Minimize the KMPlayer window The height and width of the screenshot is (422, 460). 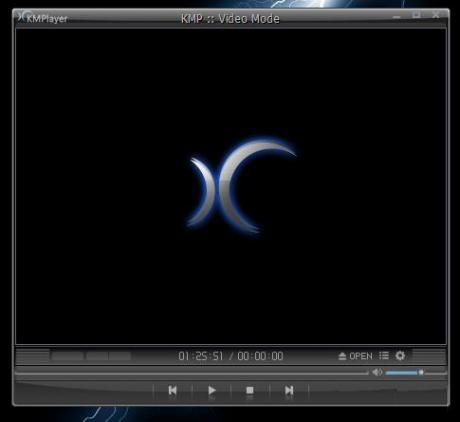pyautogui.click(x=396, y=16)
